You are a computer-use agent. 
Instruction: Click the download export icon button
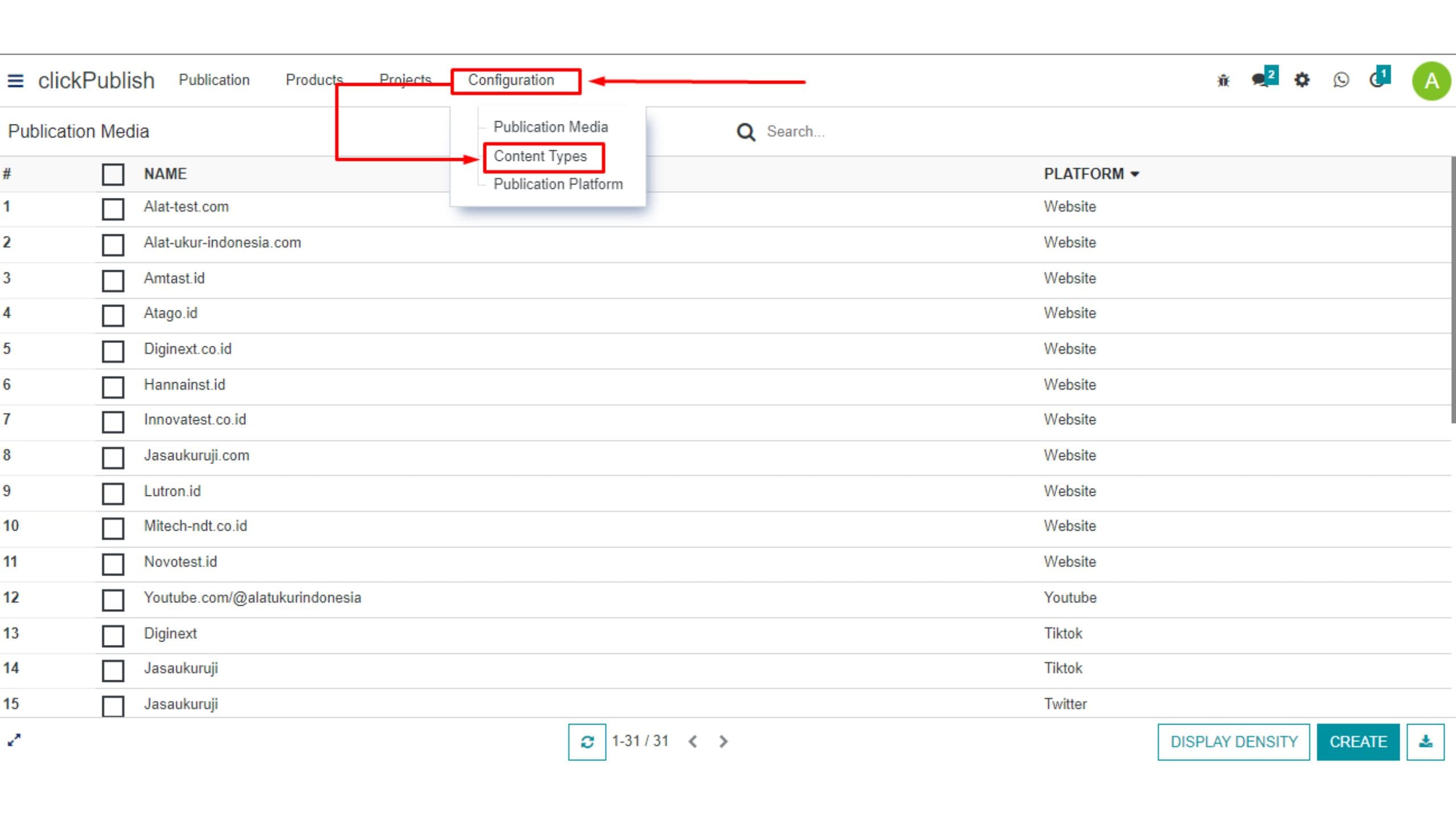point(1425,742)
